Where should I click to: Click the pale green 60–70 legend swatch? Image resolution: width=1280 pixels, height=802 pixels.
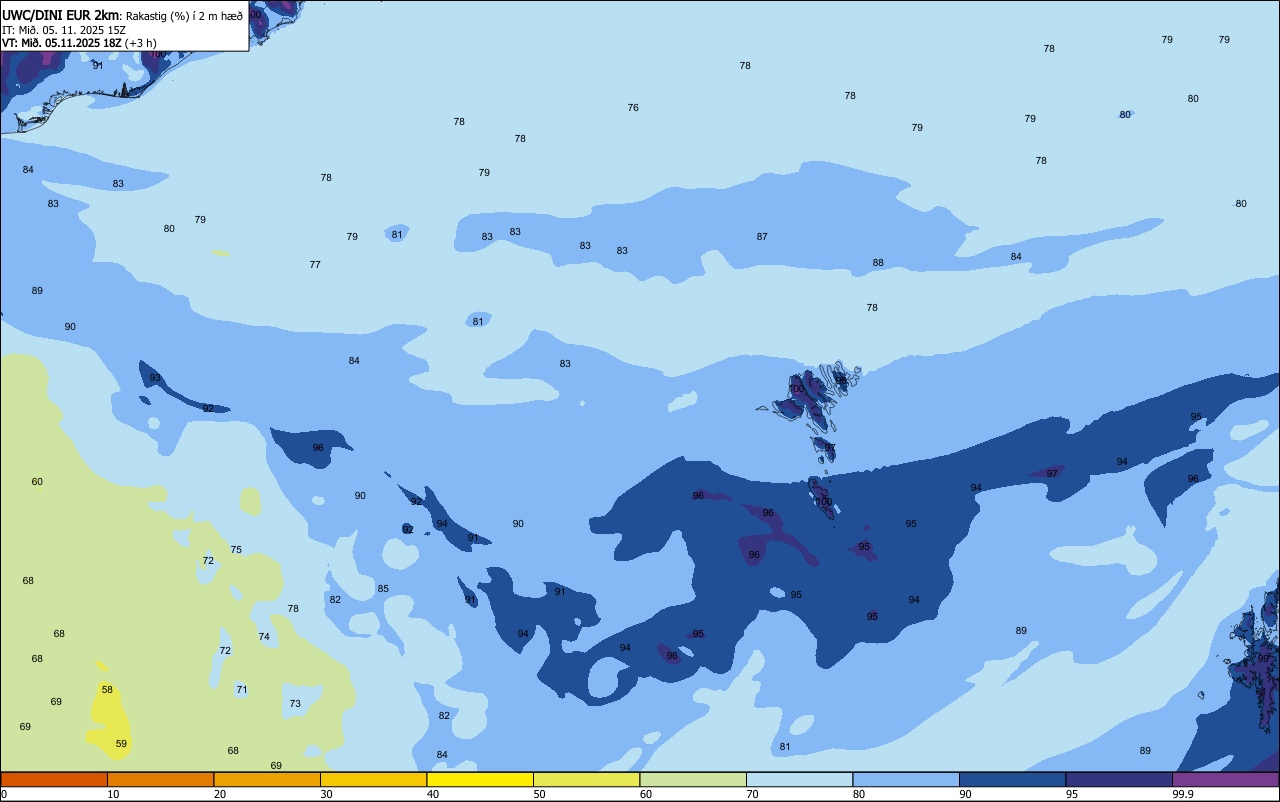693,779
